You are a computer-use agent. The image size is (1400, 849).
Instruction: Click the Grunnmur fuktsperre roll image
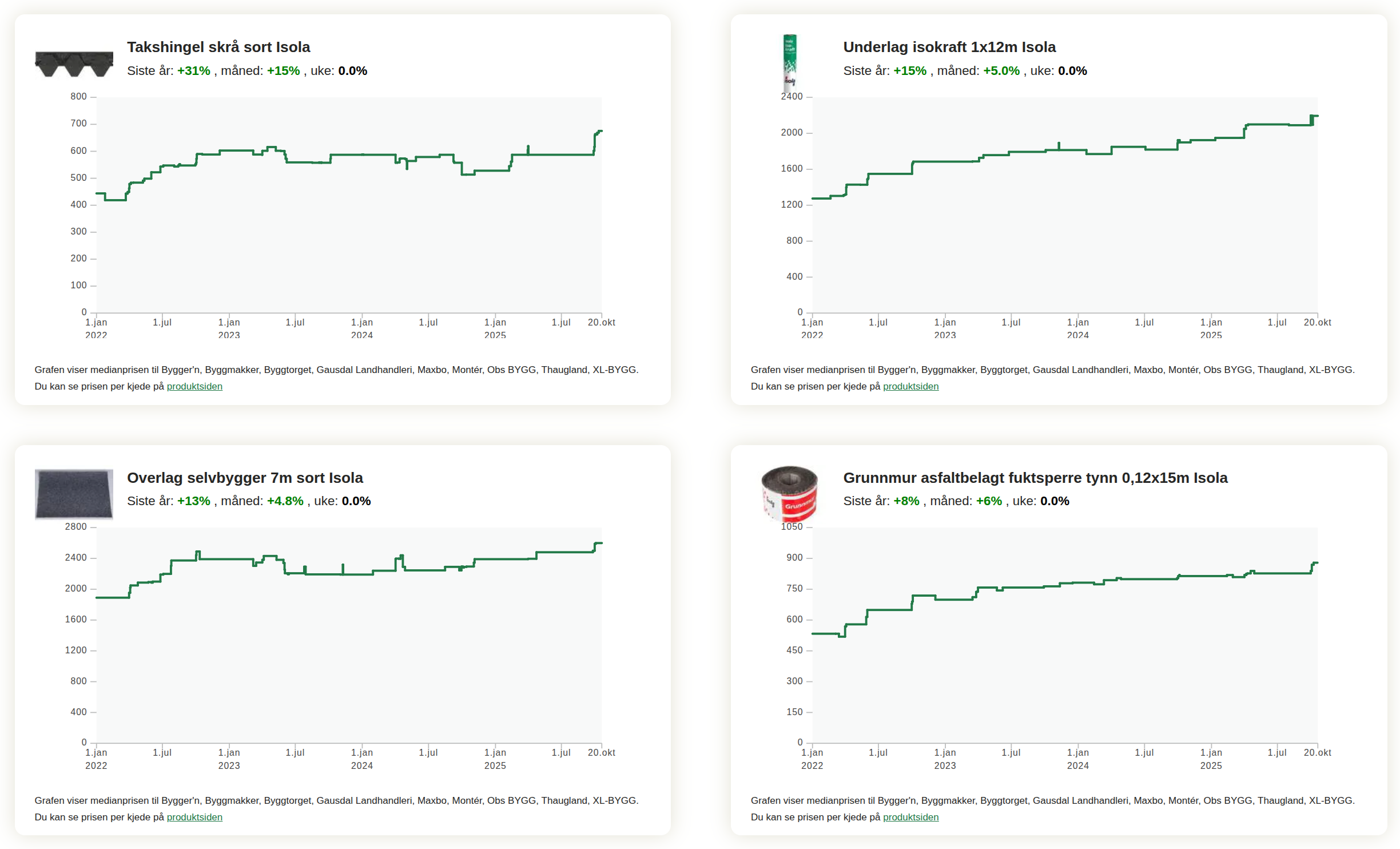coord(789,493)
